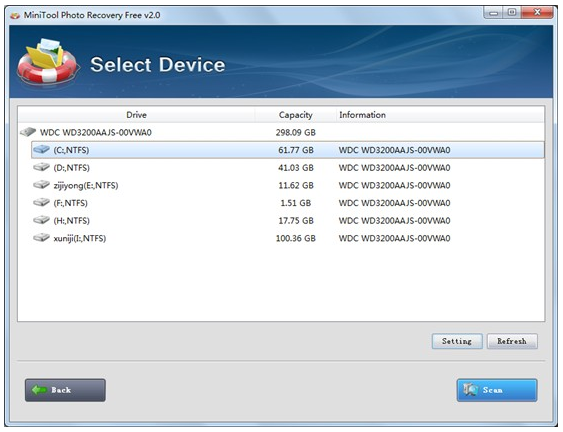The image size is (563, 432).
Task: Click Information text in the zijiyong E: row
Action: pos(394,185)
